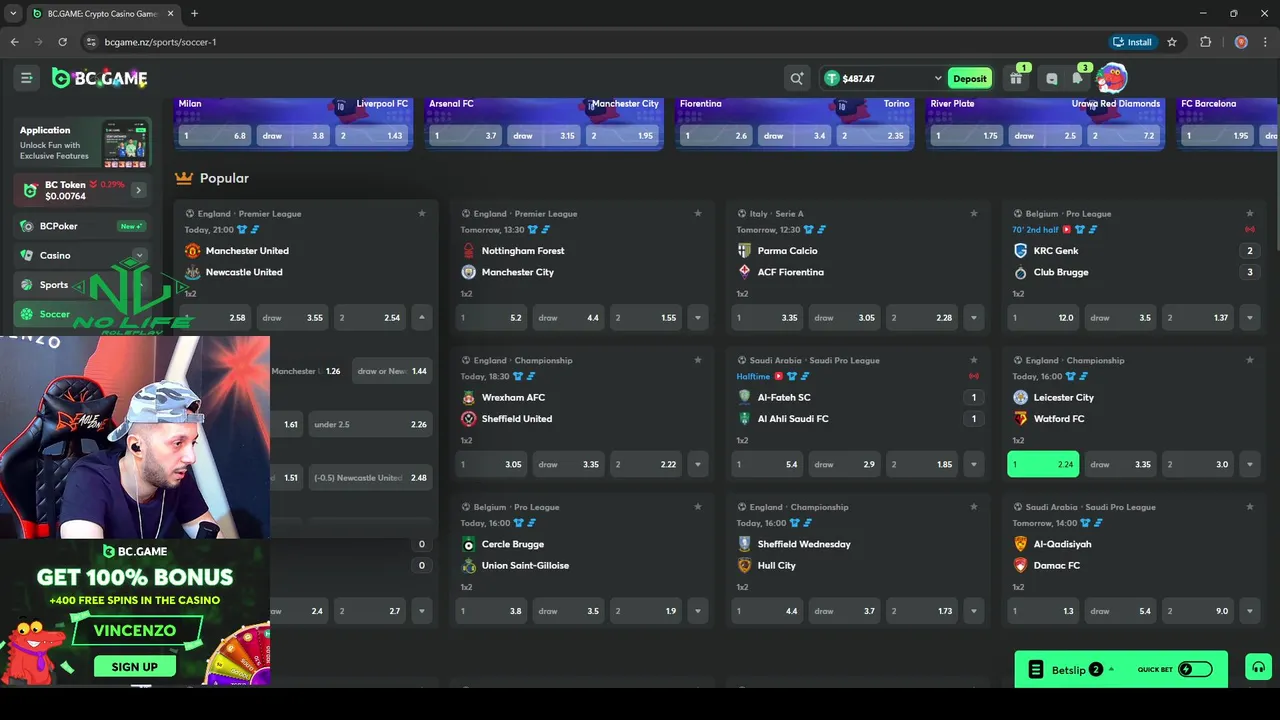Favorite the Manchester United vs Newcastle match
This screenshot has height=720, width=1280.
(x=422, y=213)
